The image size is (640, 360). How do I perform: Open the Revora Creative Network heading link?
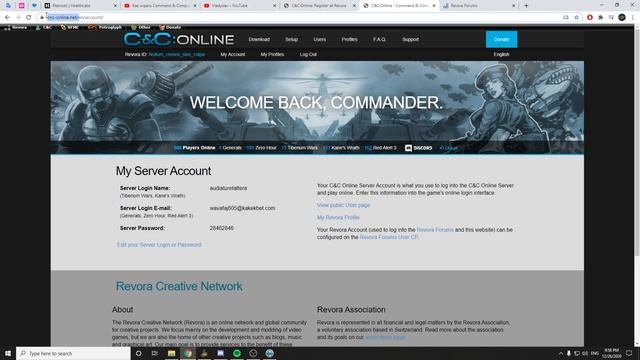(179, 287)
